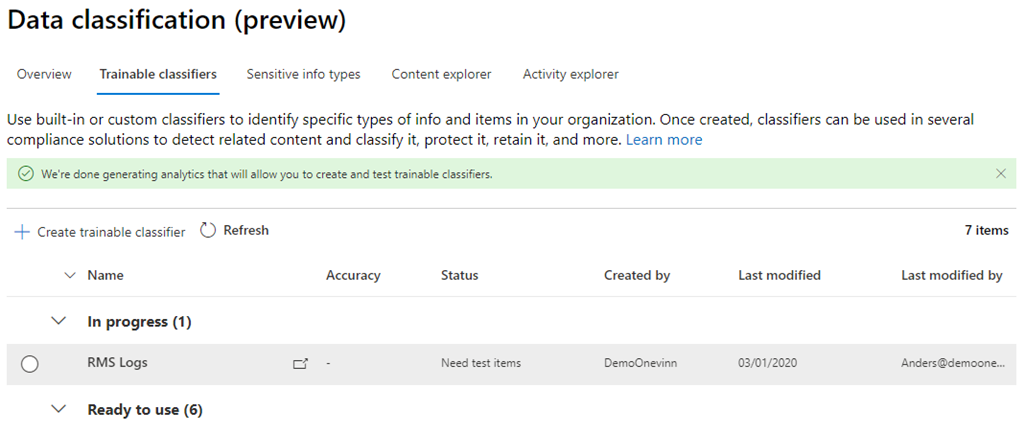This screenshot has width=1024, height=433.
Task: Sort by the Status column header
Action: pos(459,276)
